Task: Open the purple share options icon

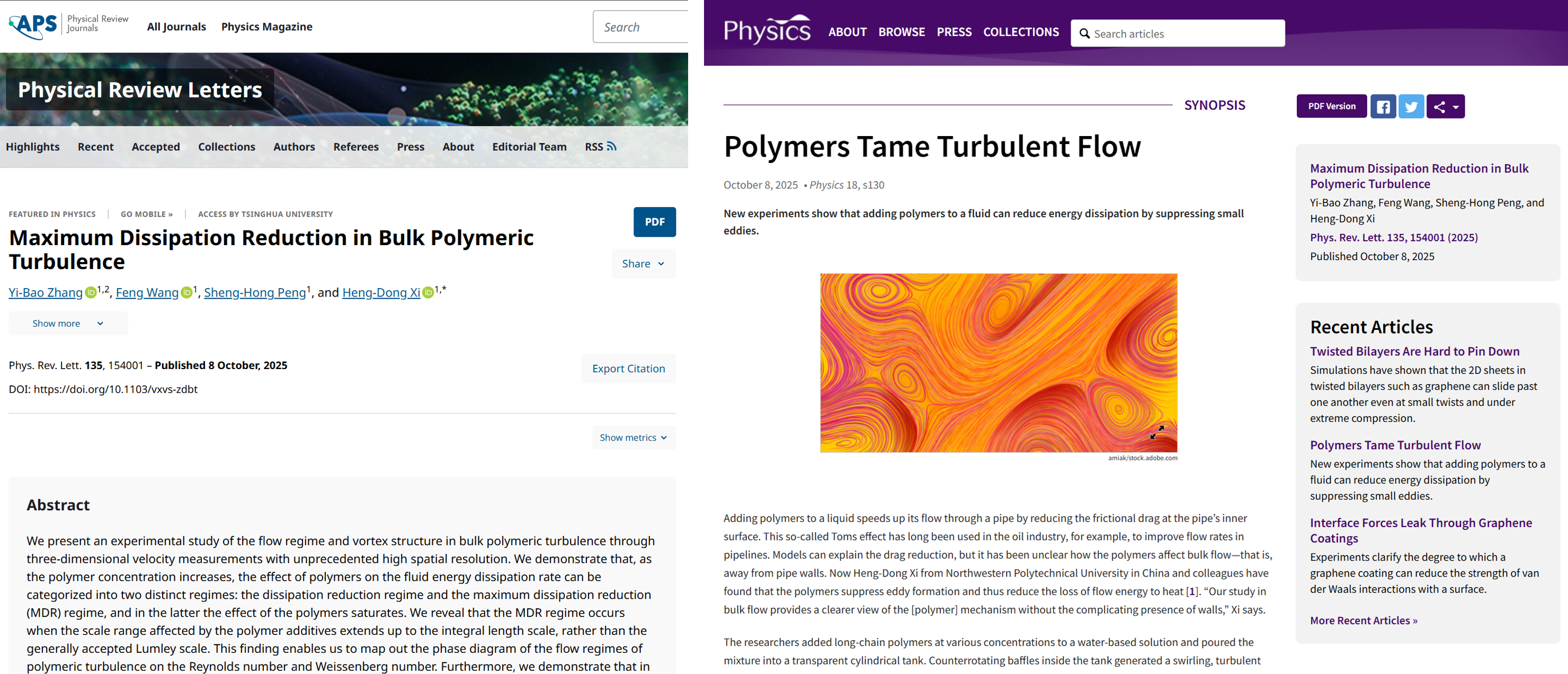Action: coord(1445,106)
